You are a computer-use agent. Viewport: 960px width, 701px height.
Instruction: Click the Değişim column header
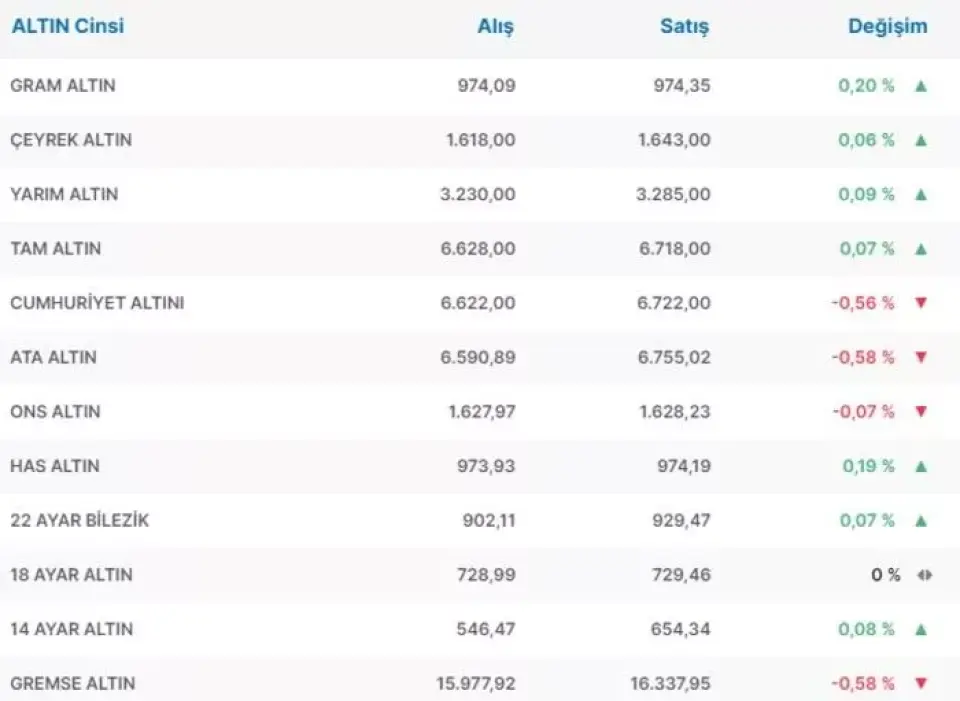tap(887, 27)
